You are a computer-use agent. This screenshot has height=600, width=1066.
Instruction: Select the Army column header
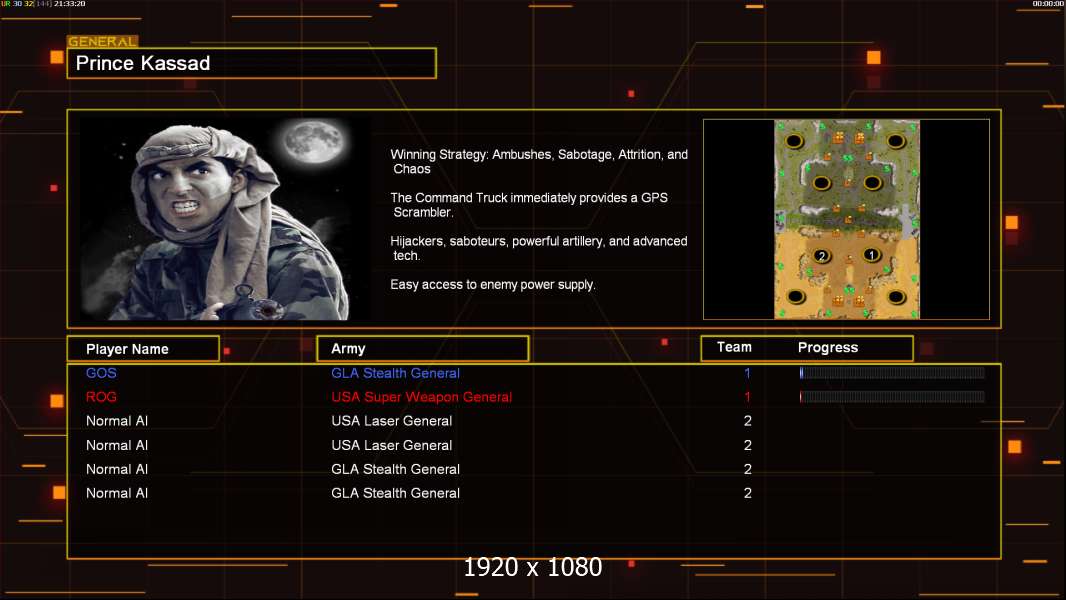click(422, 349)
